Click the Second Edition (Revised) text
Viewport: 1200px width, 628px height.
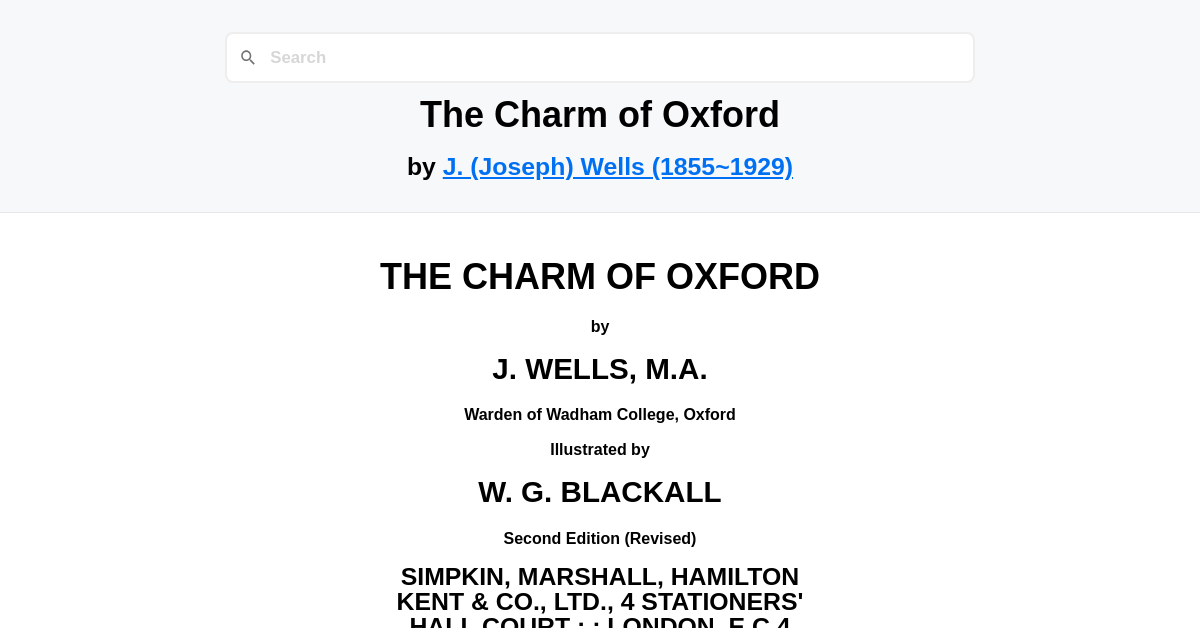[x=600, y=538]
